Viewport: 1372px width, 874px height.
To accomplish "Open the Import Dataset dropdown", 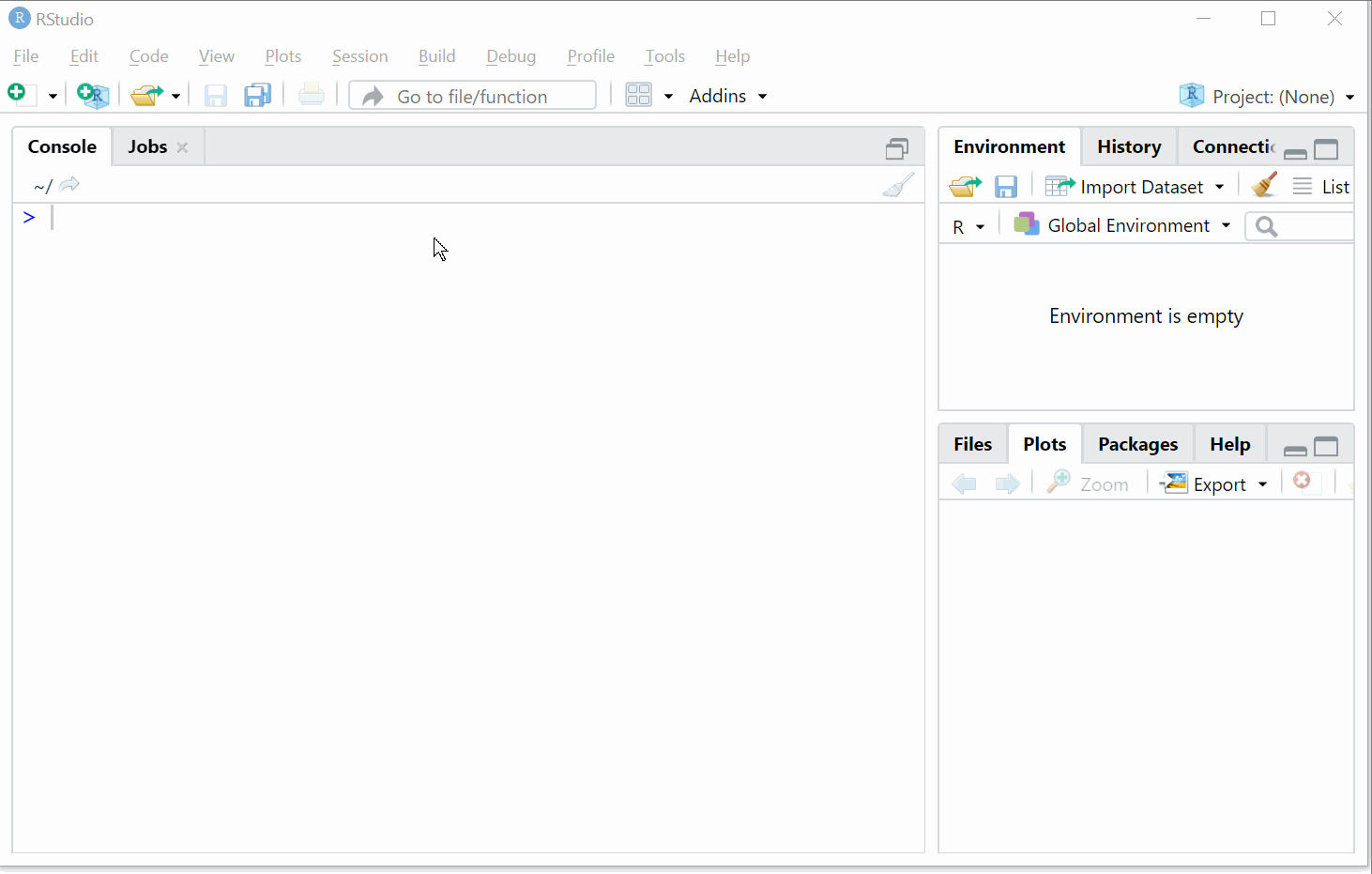I will coord(1135,186).
